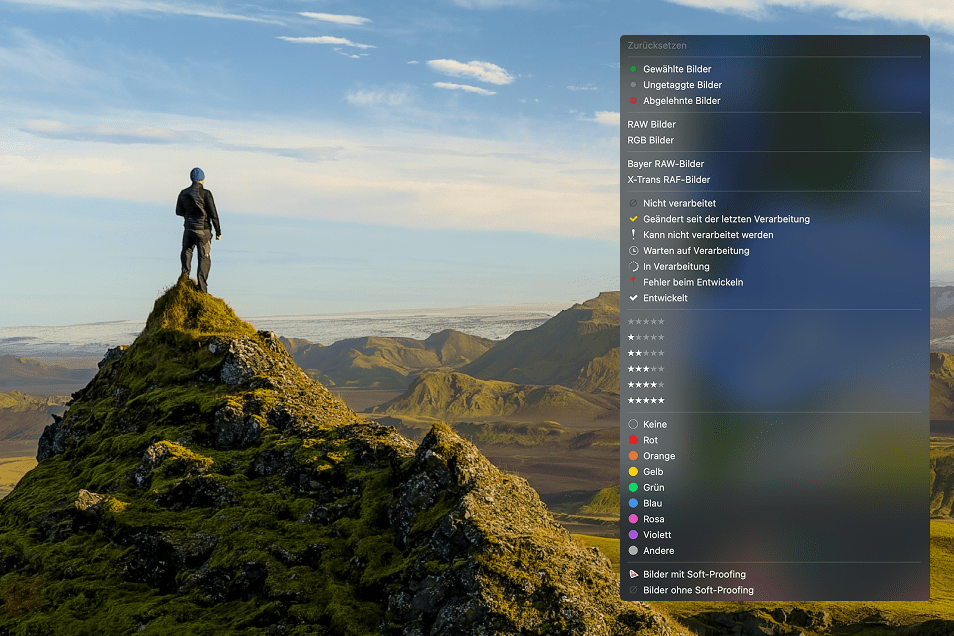The image size is (954, 636).
Task: Click Zurücksetzen to reset filters
Action: click(657, 46)
